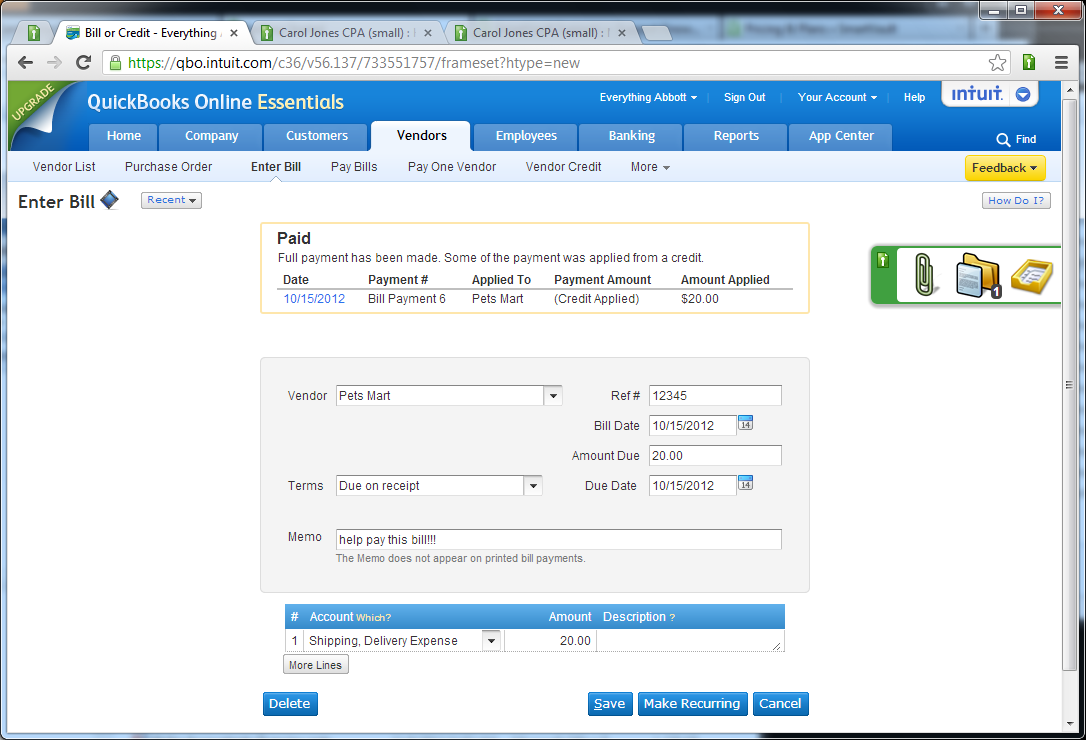Click the Save button
The width and height of the screenshot is (1086, 740).
pyautogui.click(x=609, y=704)
